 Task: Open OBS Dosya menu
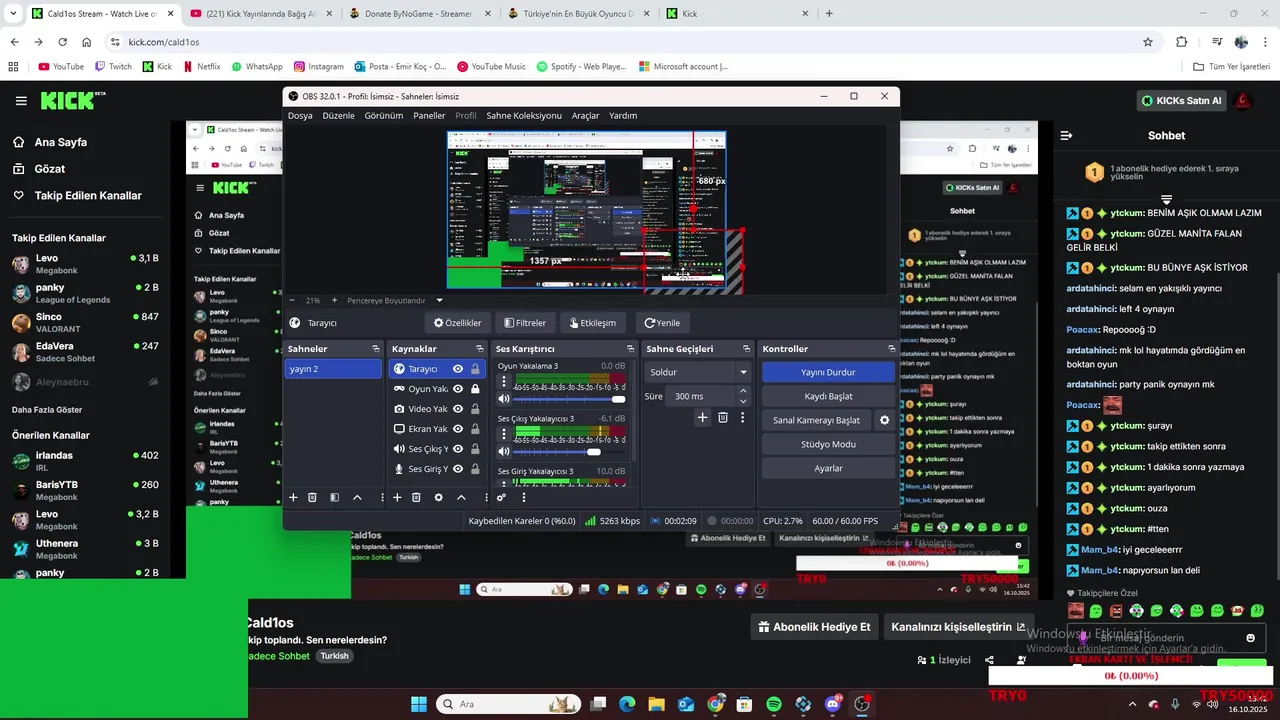(x=300, y=116)
